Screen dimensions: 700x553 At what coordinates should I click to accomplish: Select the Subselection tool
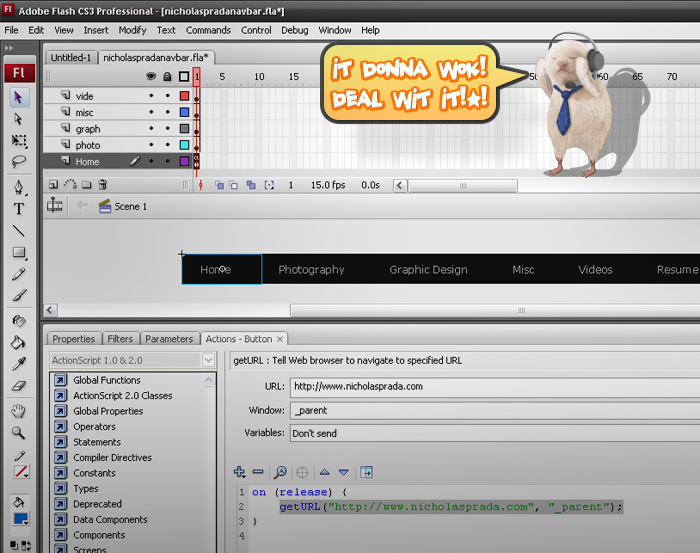[19, 119]
